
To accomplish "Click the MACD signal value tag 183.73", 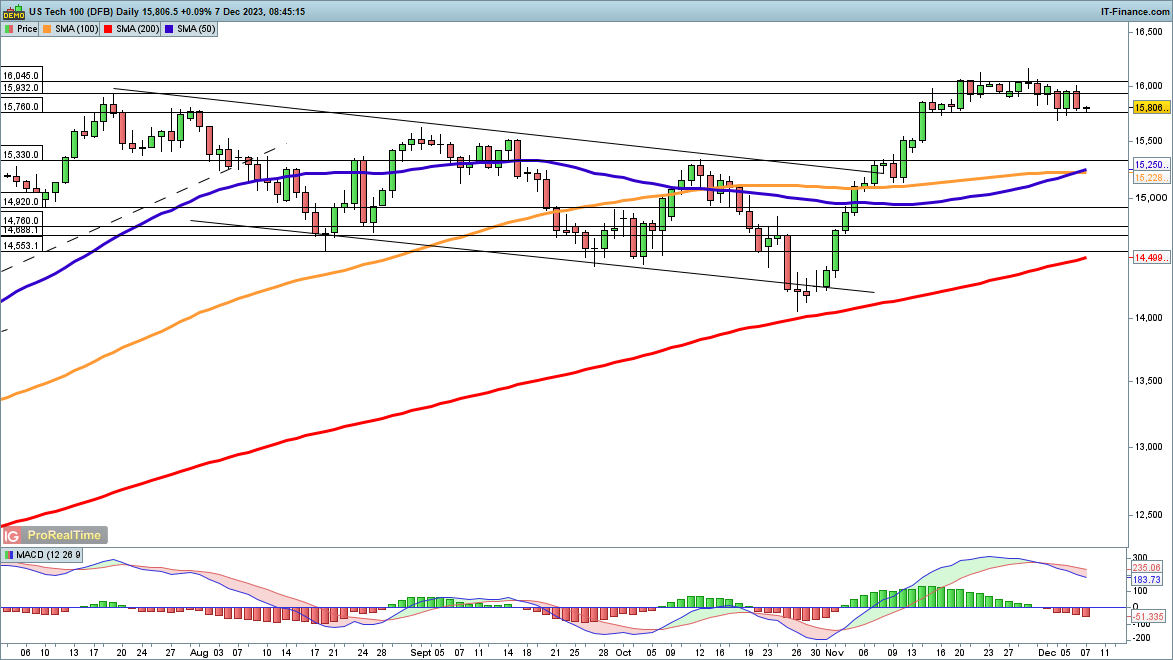I will [1146, 580].
